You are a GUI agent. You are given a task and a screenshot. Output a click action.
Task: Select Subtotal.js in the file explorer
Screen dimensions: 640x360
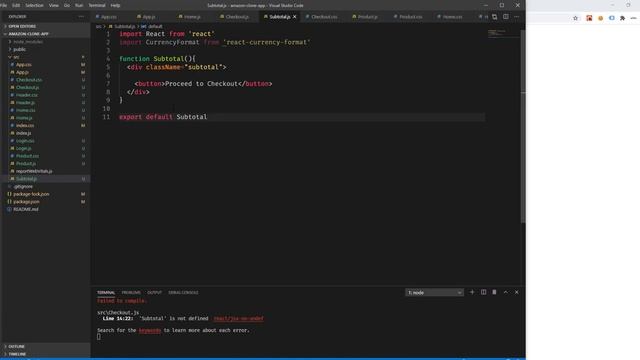coord(26,179)
